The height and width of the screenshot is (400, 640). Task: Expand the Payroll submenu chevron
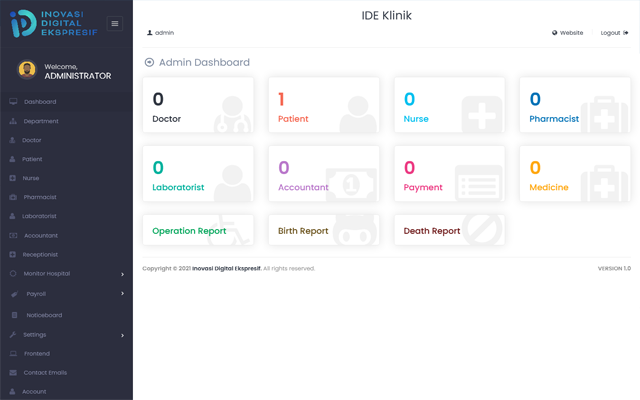click(x=122, y=294)
